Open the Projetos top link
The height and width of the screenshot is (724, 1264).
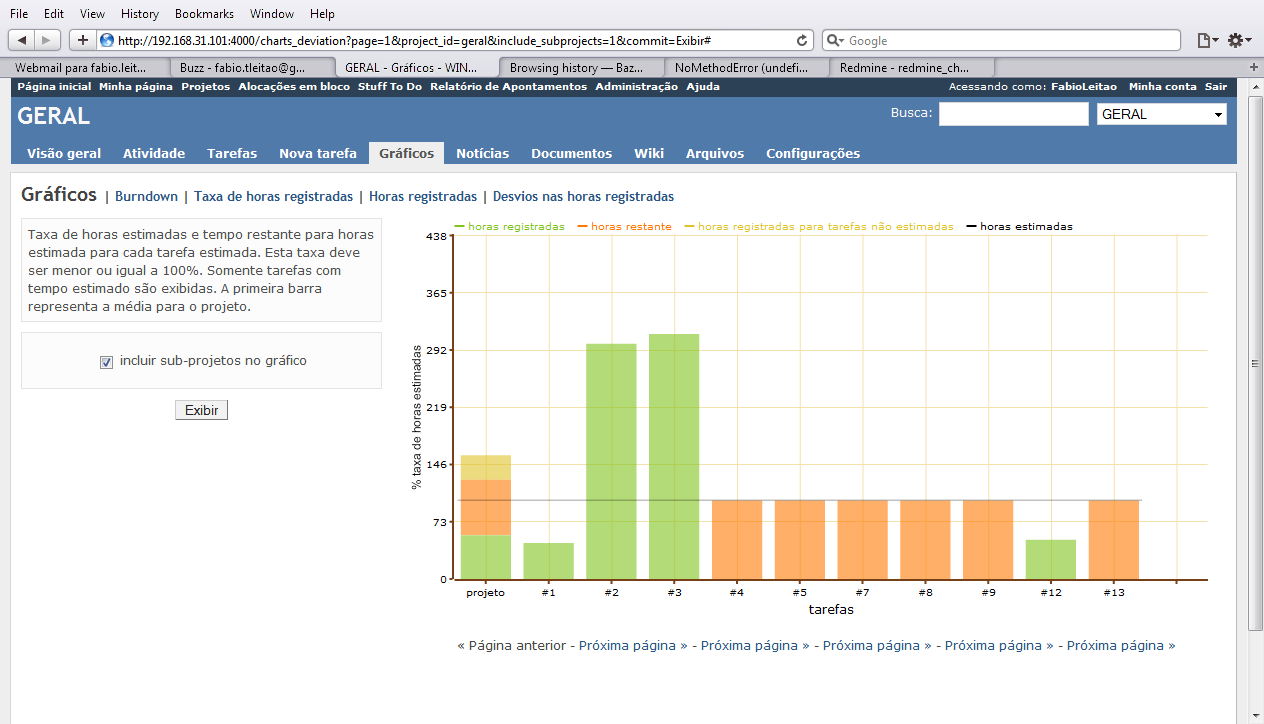click(x=205, y=87)
